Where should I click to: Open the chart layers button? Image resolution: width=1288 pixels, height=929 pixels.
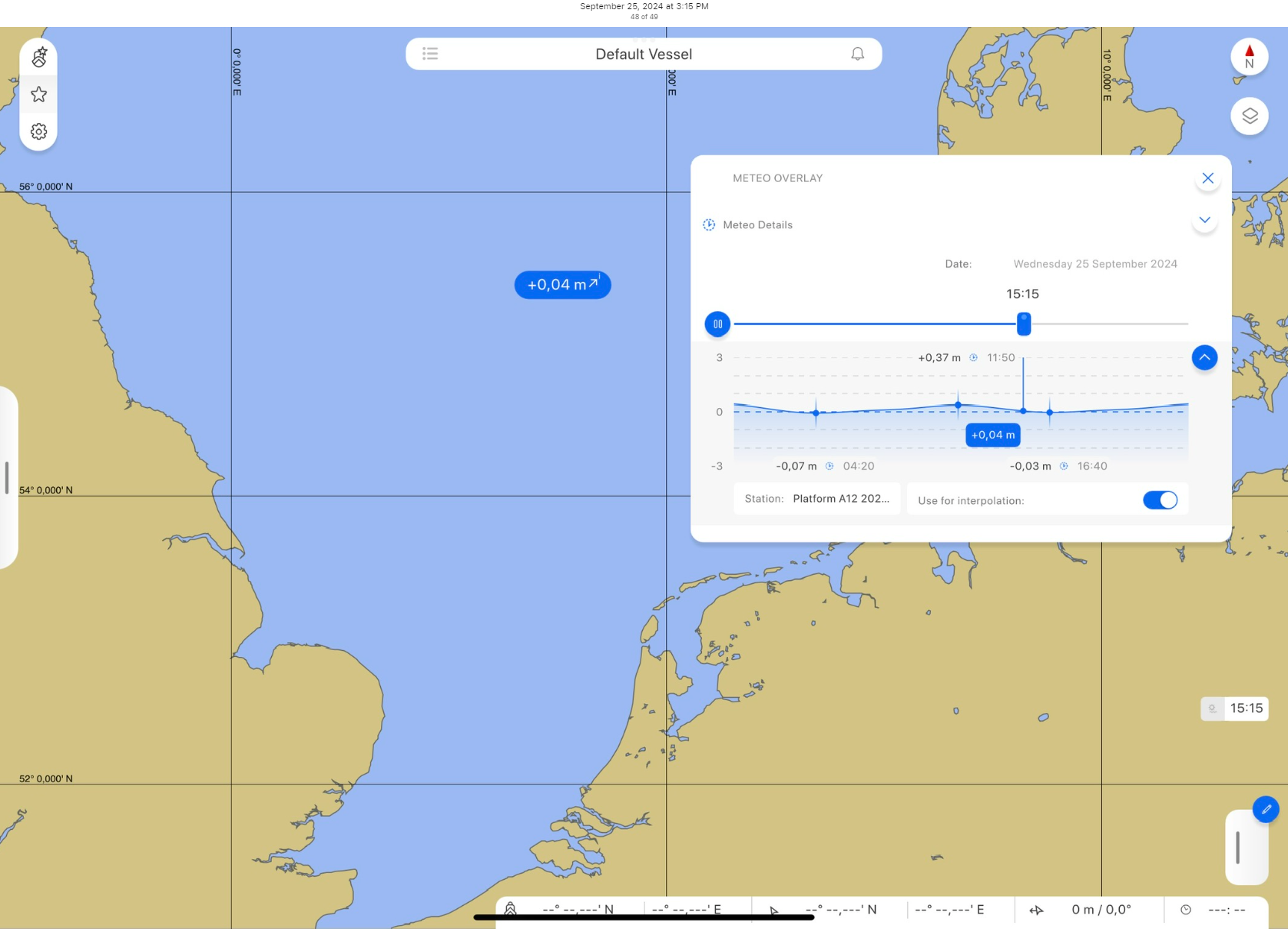(x=1250, y=116)
